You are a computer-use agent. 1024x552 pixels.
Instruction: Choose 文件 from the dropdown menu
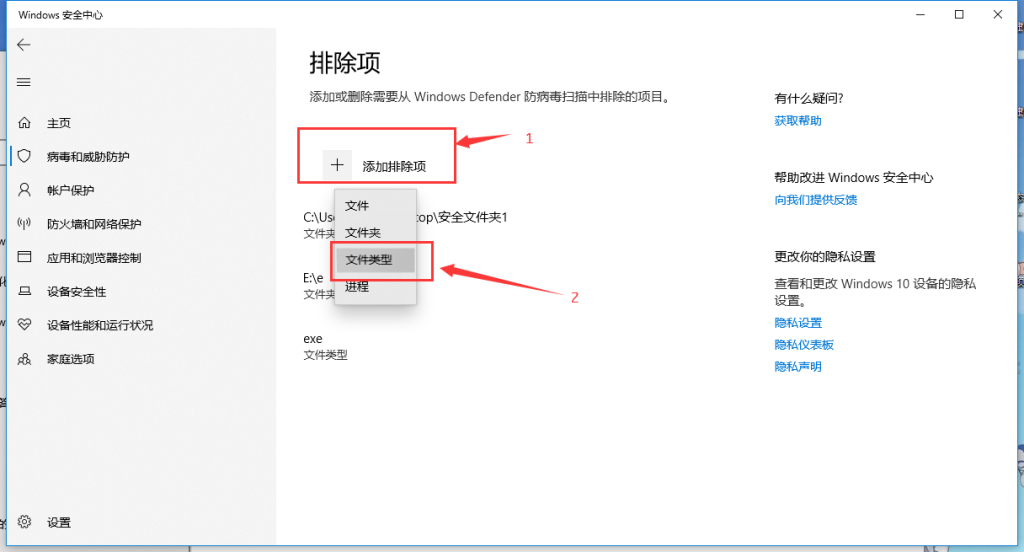point(376,206)
